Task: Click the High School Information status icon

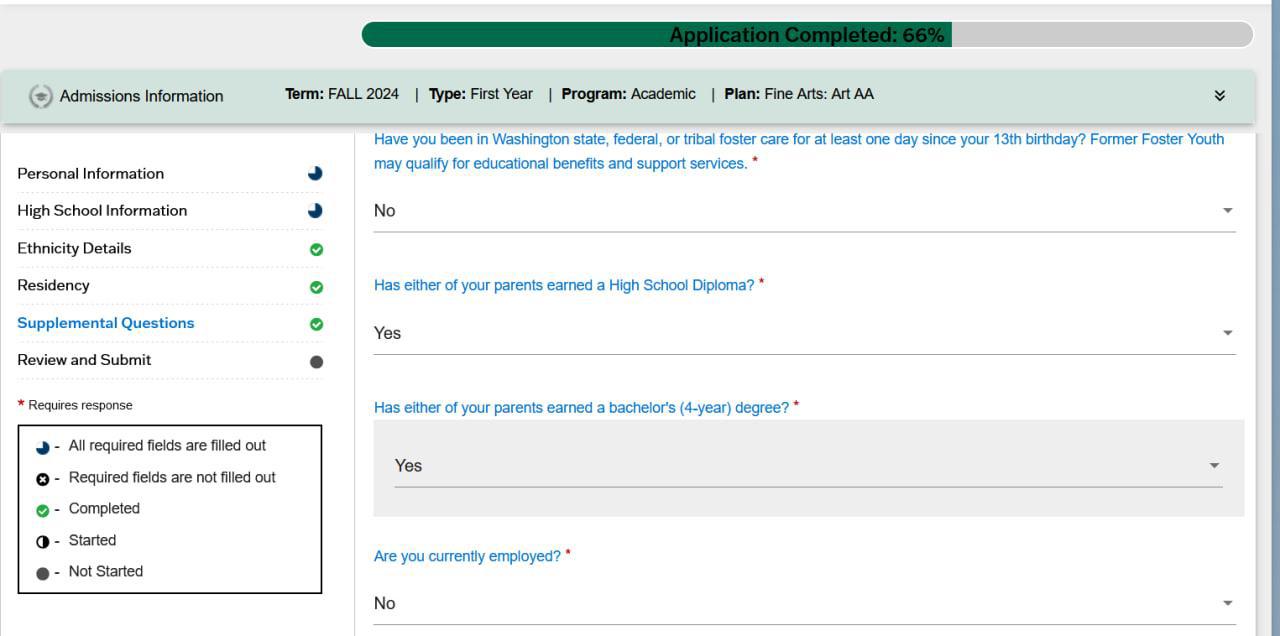Action: 316,211
